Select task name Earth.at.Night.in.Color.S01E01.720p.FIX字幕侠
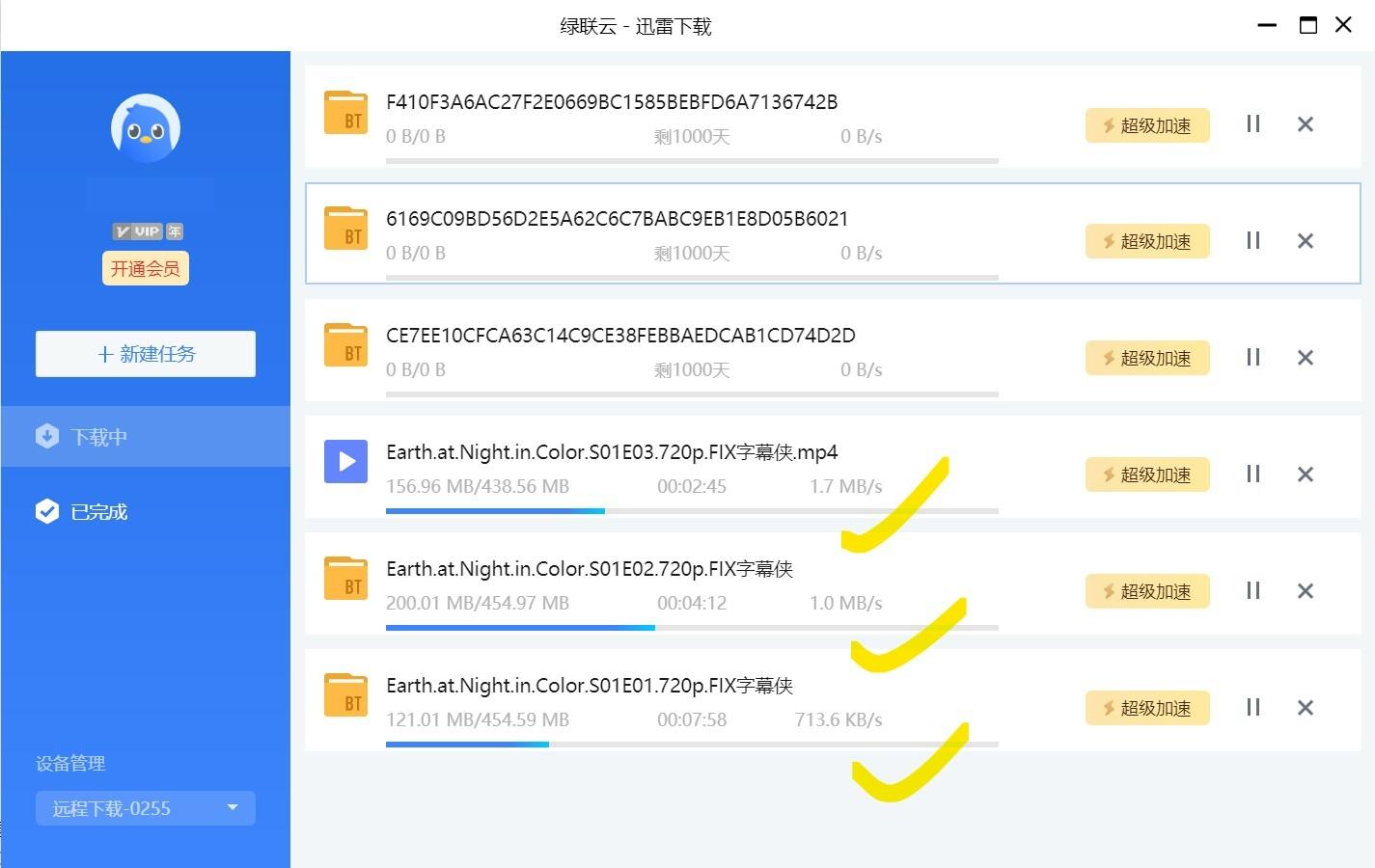The image size is (1375, 868). point(590,686)
